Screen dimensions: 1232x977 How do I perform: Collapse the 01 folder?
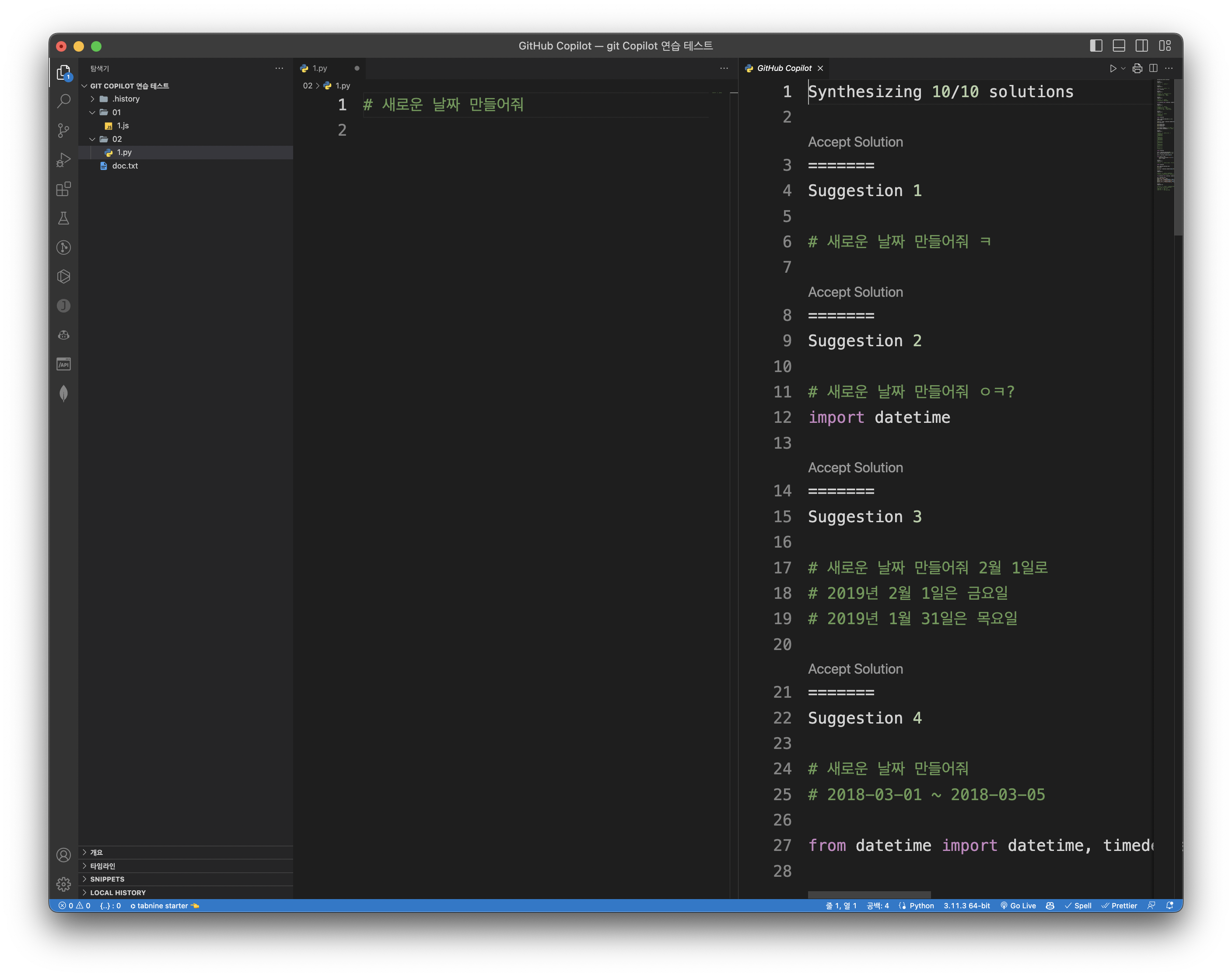(x=185, y=112)
